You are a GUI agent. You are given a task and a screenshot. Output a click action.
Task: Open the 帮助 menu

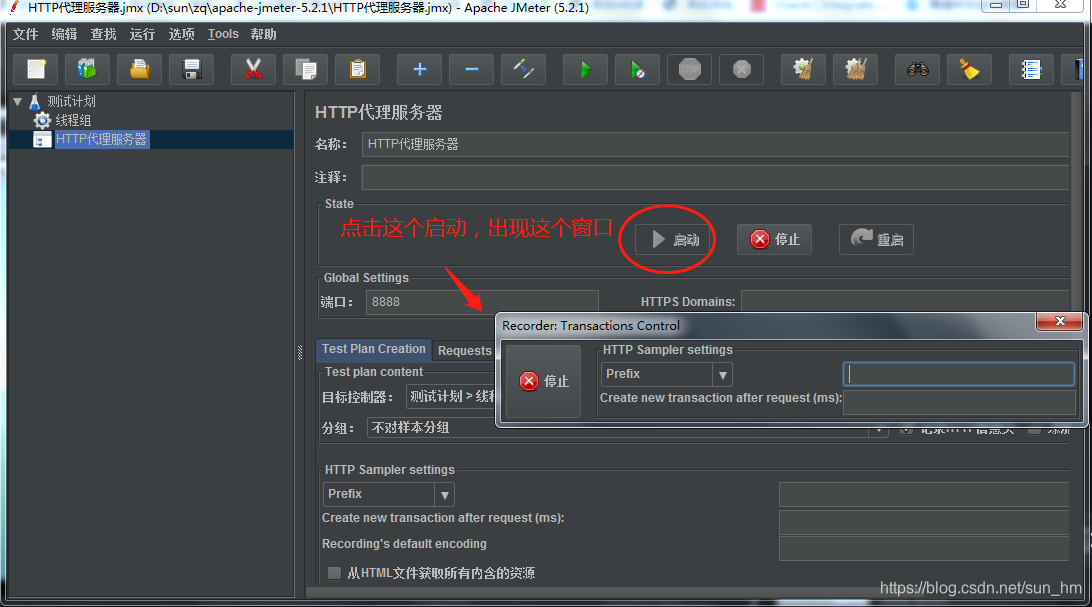[263, 34]
